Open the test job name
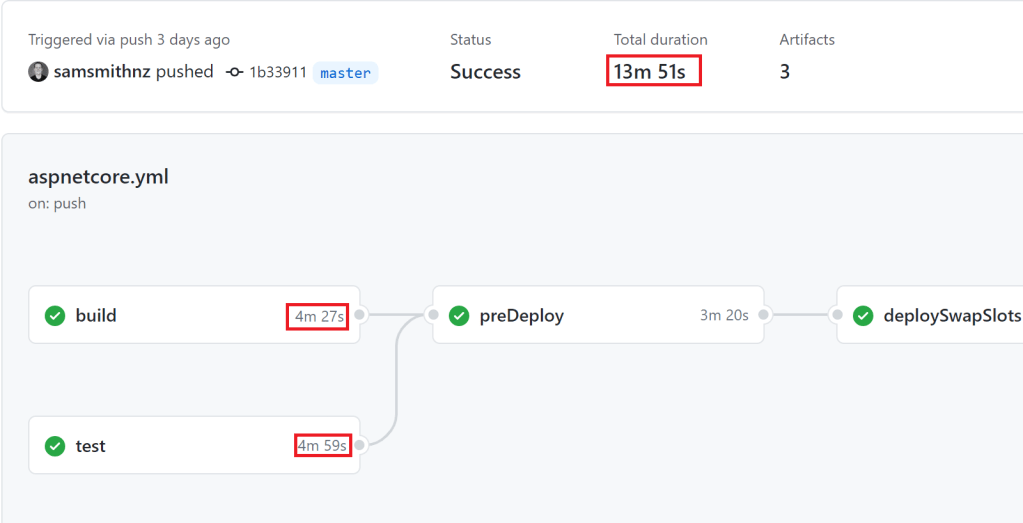The width and height of the screenshot is (1023, 523). click(90, 446)
